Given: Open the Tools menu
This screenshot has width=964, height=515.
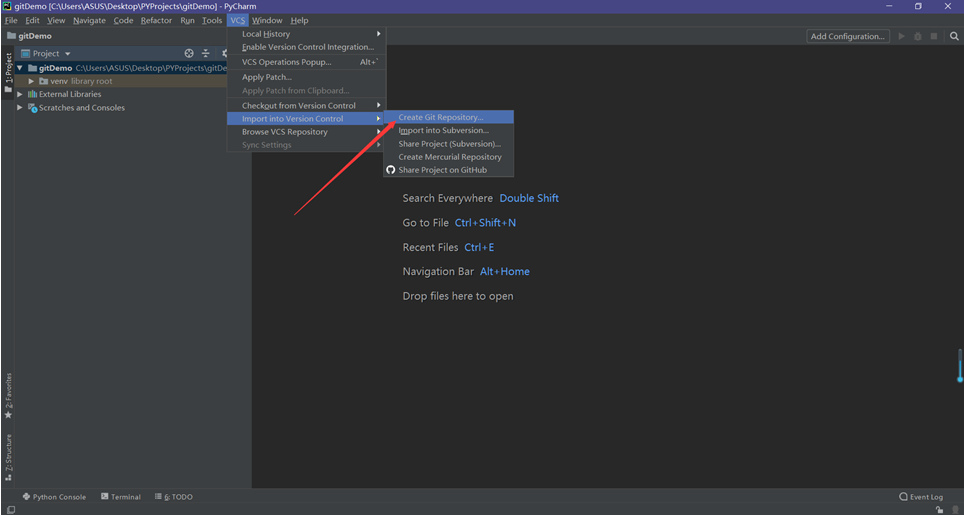Looking at the screenshot, I should pyautogui.click(x=212, y=20).
